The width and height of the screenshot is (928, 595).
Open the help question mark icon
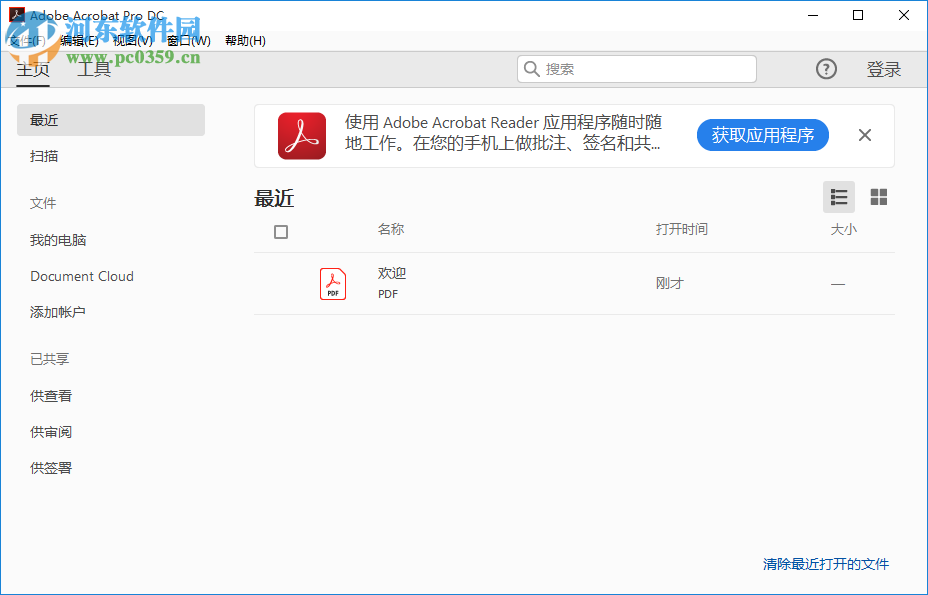click(826, 68)
